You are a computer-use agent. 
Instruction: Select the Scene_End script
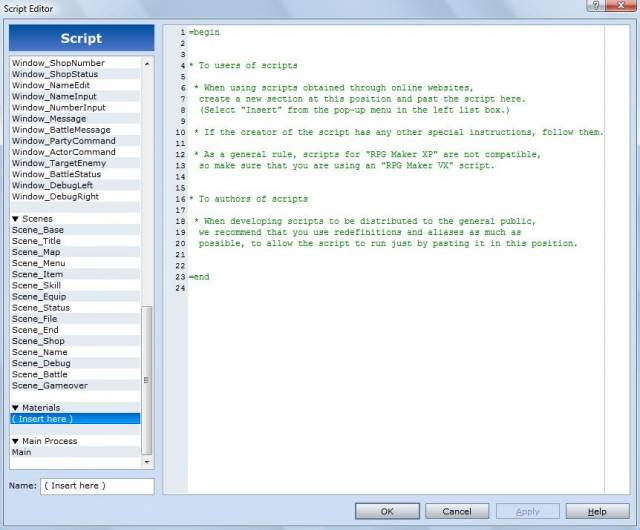[x=76, y=330]
